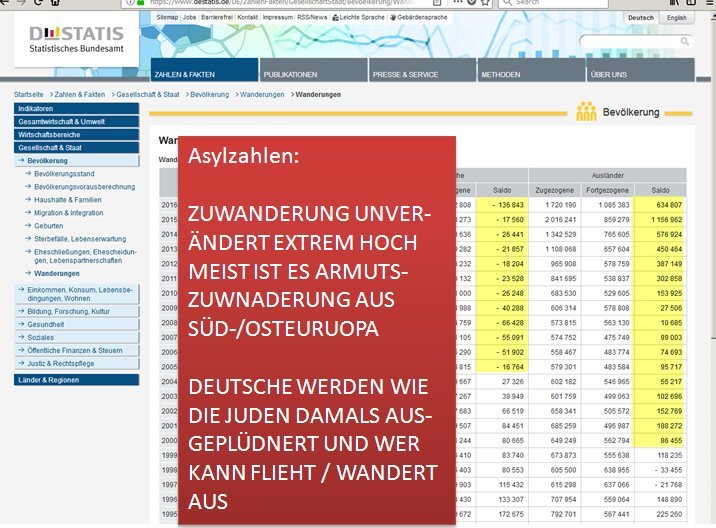Click the site search magnifier icon
Image resolution: width=716 pixels, height=528 pixels.
point(684,42)
